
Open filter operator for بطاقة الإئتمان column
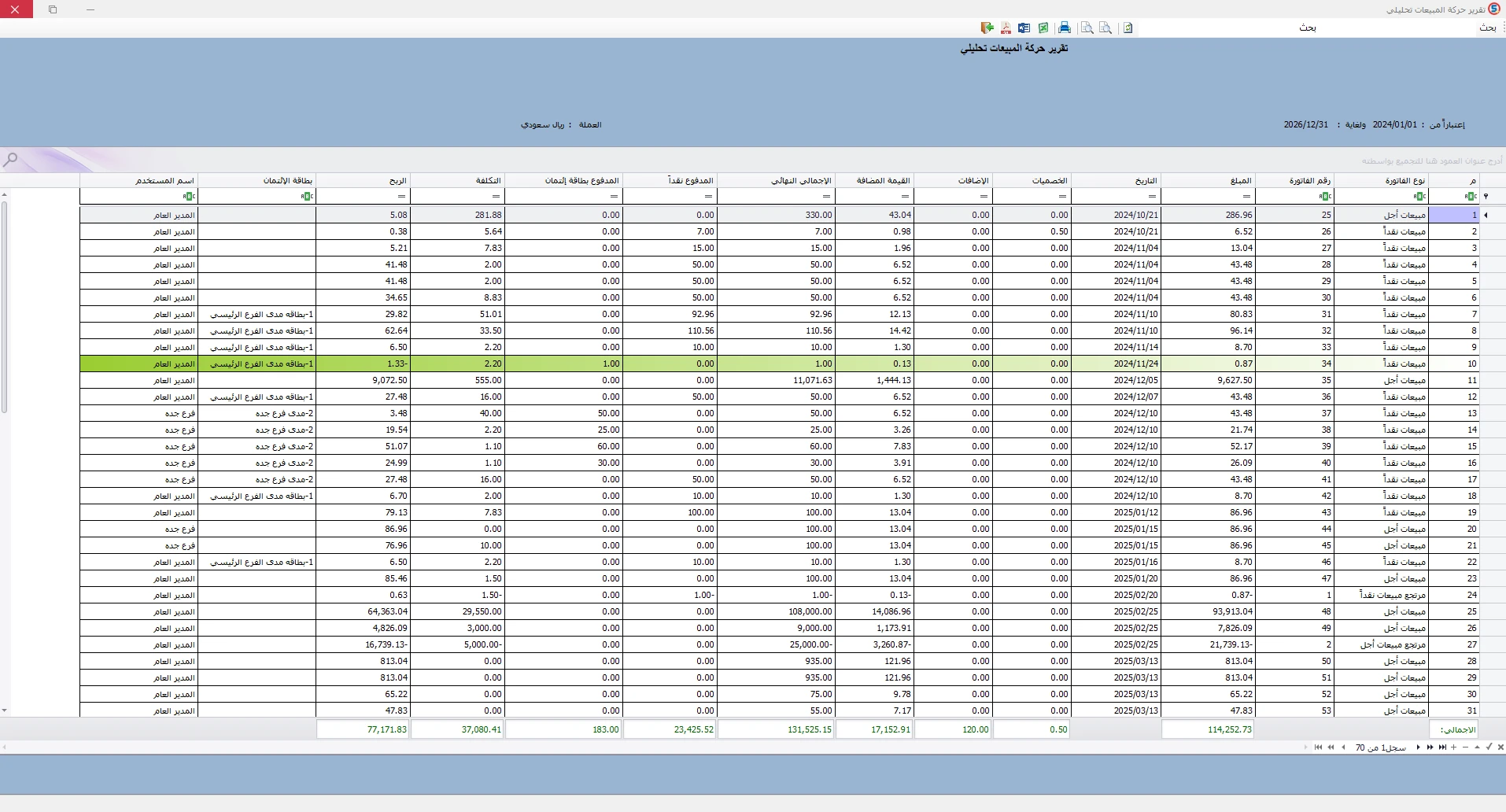[308, 196]
